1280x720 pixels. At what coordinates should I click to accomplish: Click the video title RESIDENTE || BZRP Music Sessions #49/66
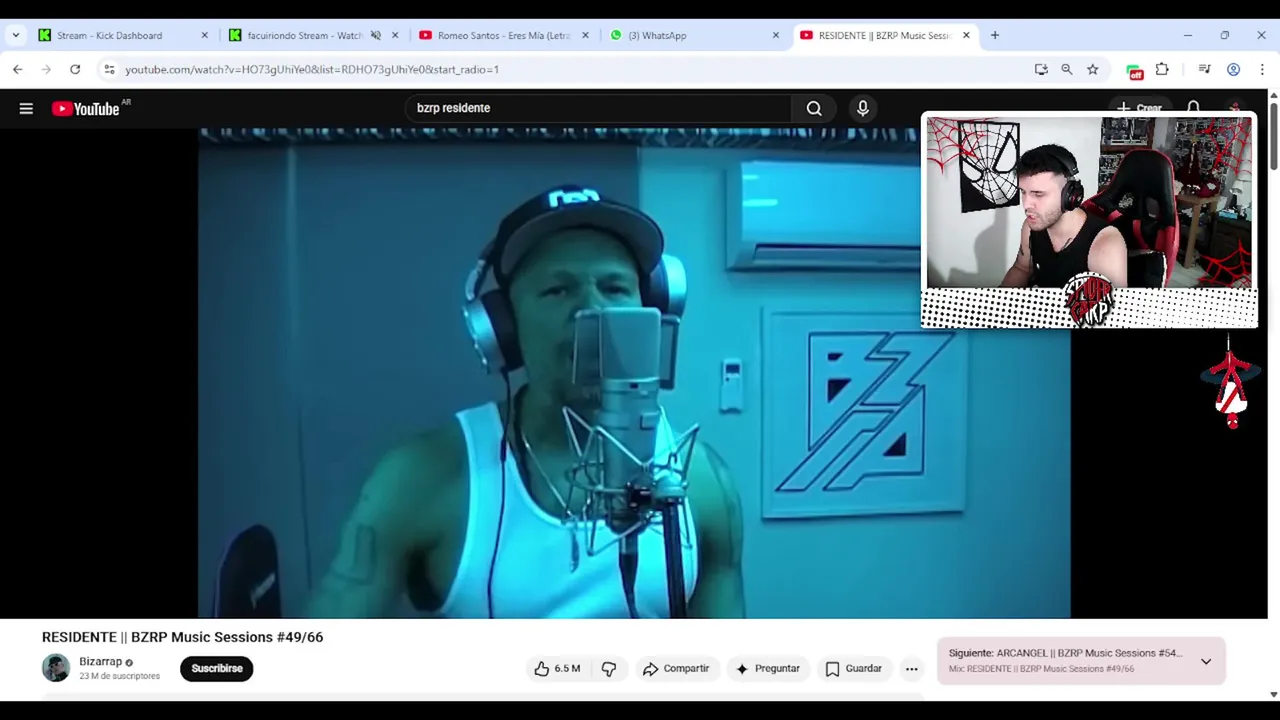pos(182,637)
